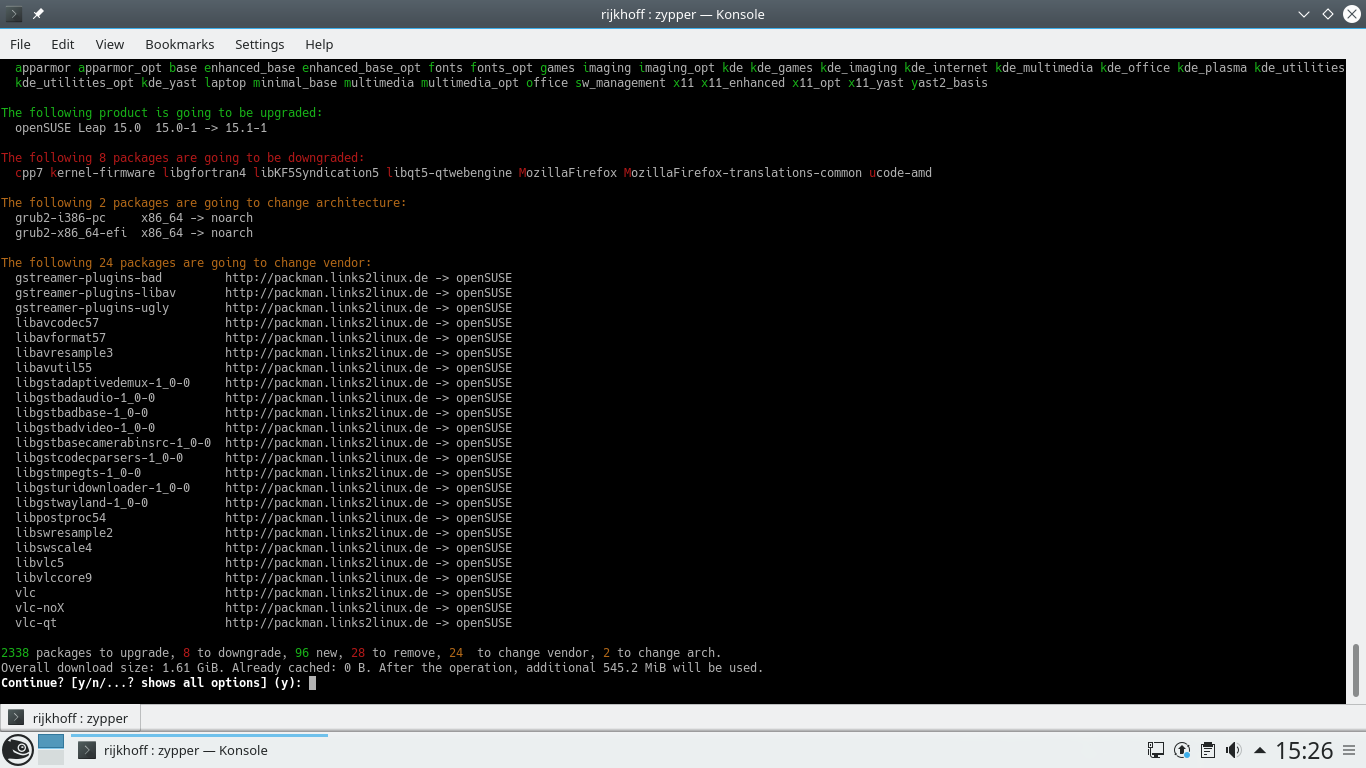Open the panel settings hamburger icon
Screen dimensions: 1366x768
[1350, 750]
